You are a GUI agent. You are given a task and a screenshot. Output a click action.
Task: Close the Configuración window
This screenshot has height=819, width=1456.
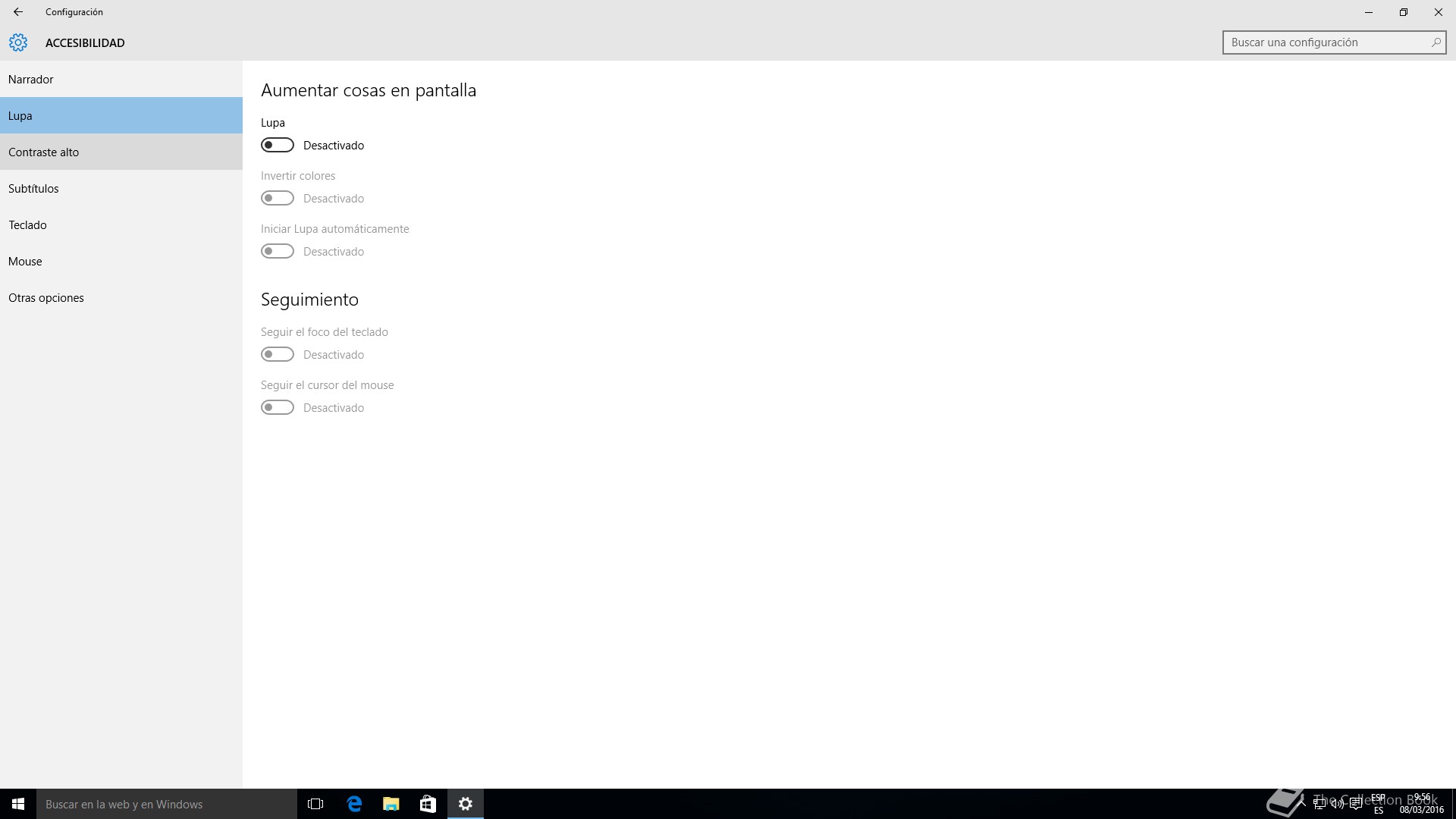(x=1439, y=12)
